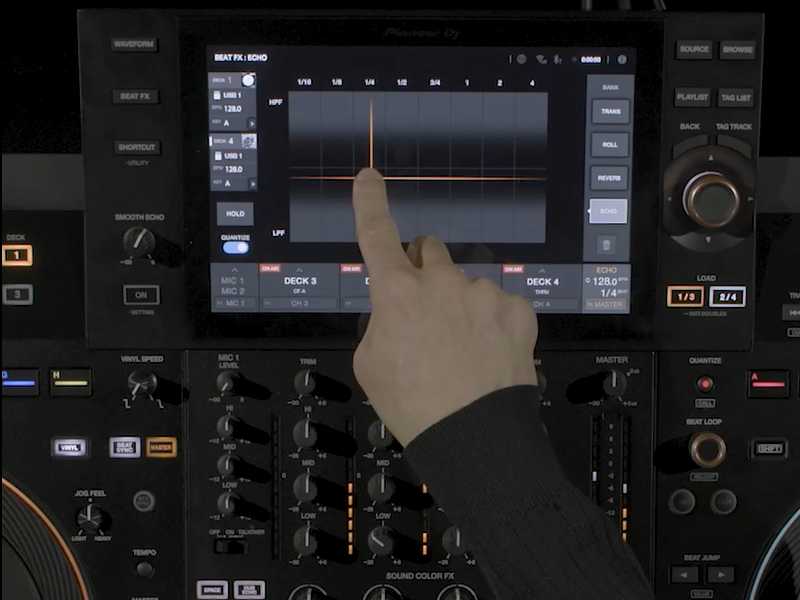Click the Vinyl Speed knob
Screen dimensions: 800x600
point(142,384)
